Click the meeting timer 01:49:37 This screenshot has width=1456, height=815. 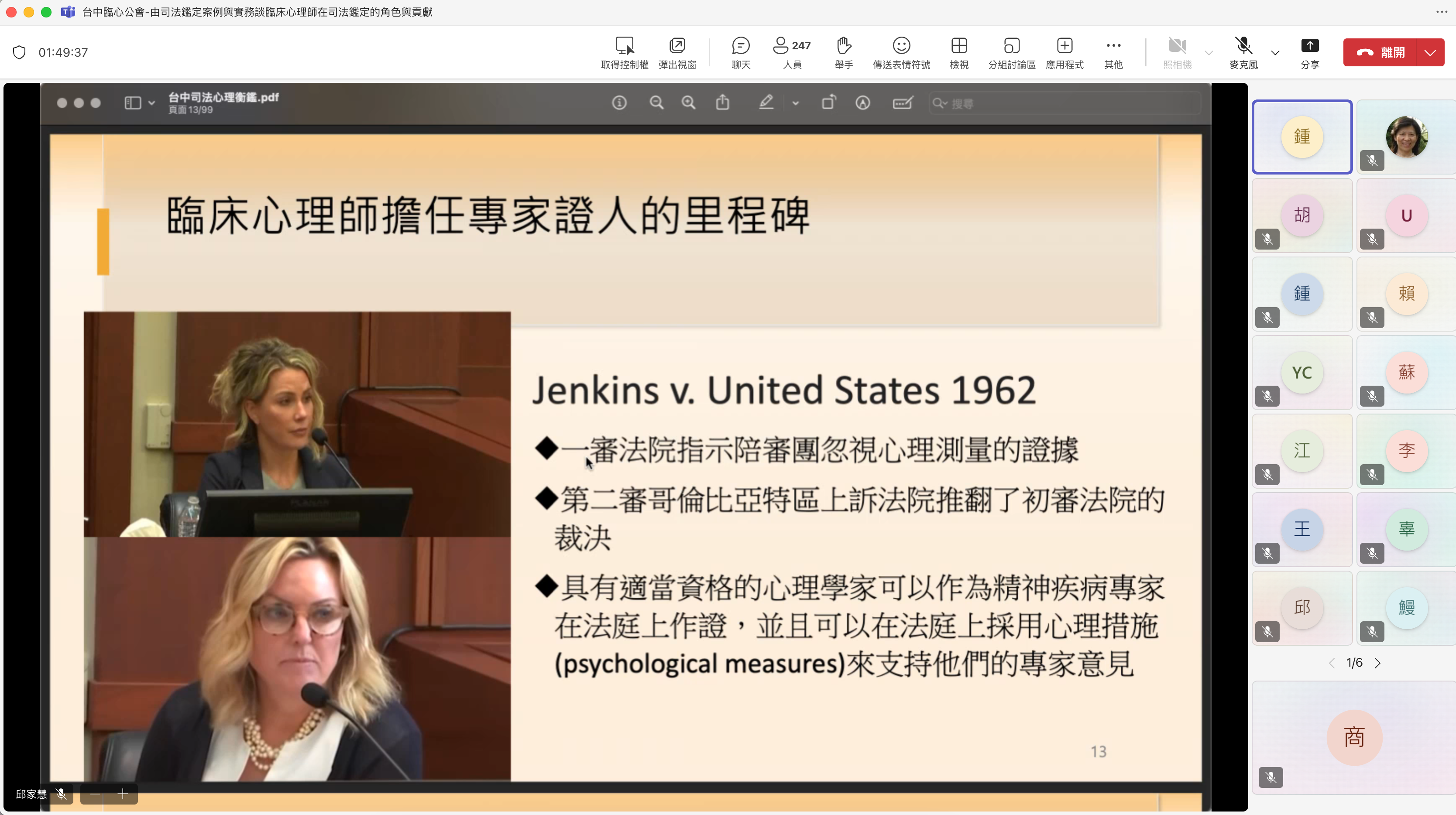pyautogui.click(x=63, y=52)
